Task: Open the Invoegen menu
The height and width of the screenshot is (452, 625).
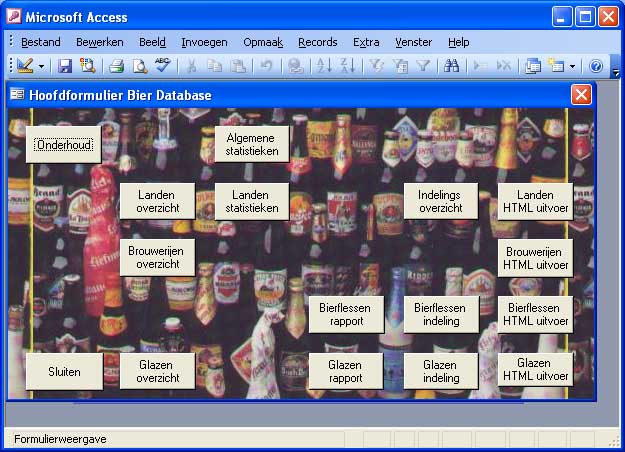Action: 204,42
